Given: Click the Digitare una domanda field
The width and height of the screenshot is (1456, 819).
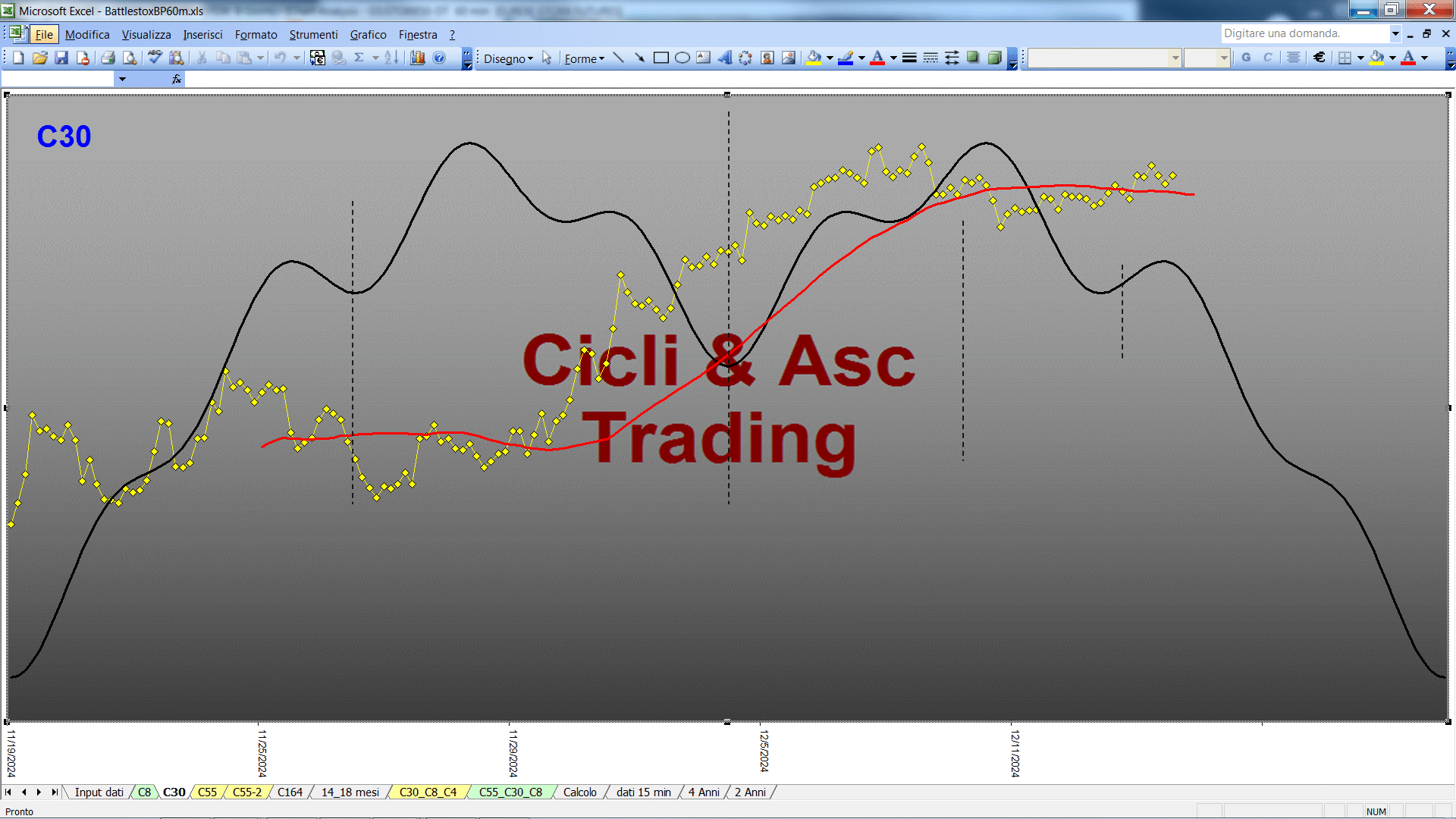Looking at the screenshot, I should pyautogui.click(x=1304, y=33).
